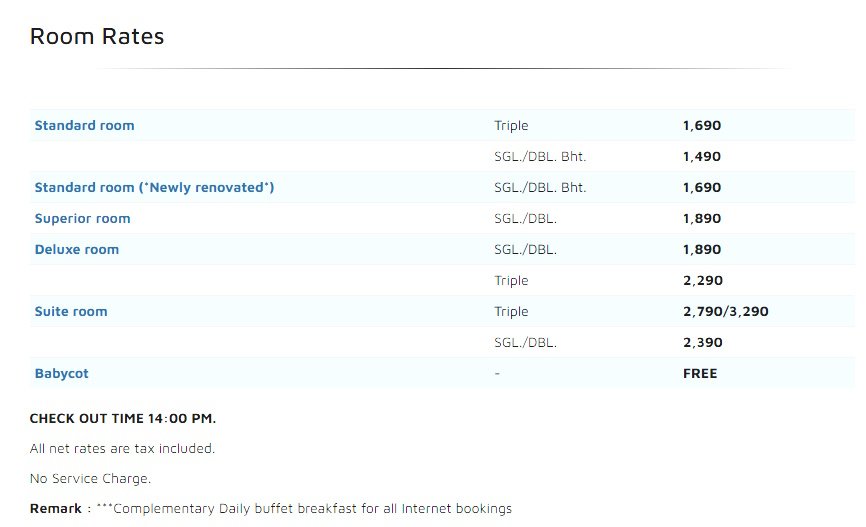Select the Superior room link
This screenshot has width=866, height=527.
[82, 219]
